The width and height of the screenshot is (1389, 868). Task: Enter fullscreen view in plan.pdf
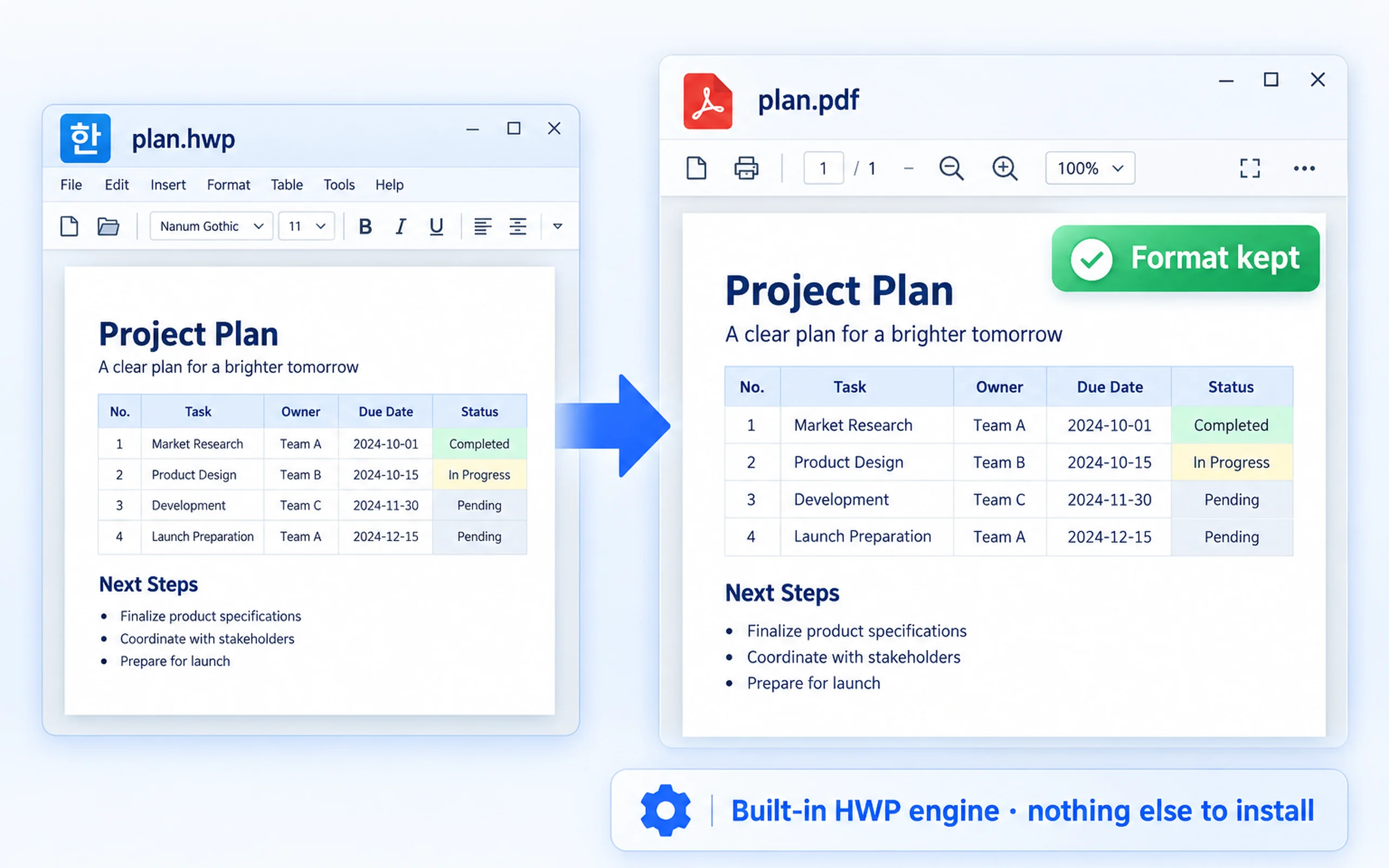coord(1250,168)
